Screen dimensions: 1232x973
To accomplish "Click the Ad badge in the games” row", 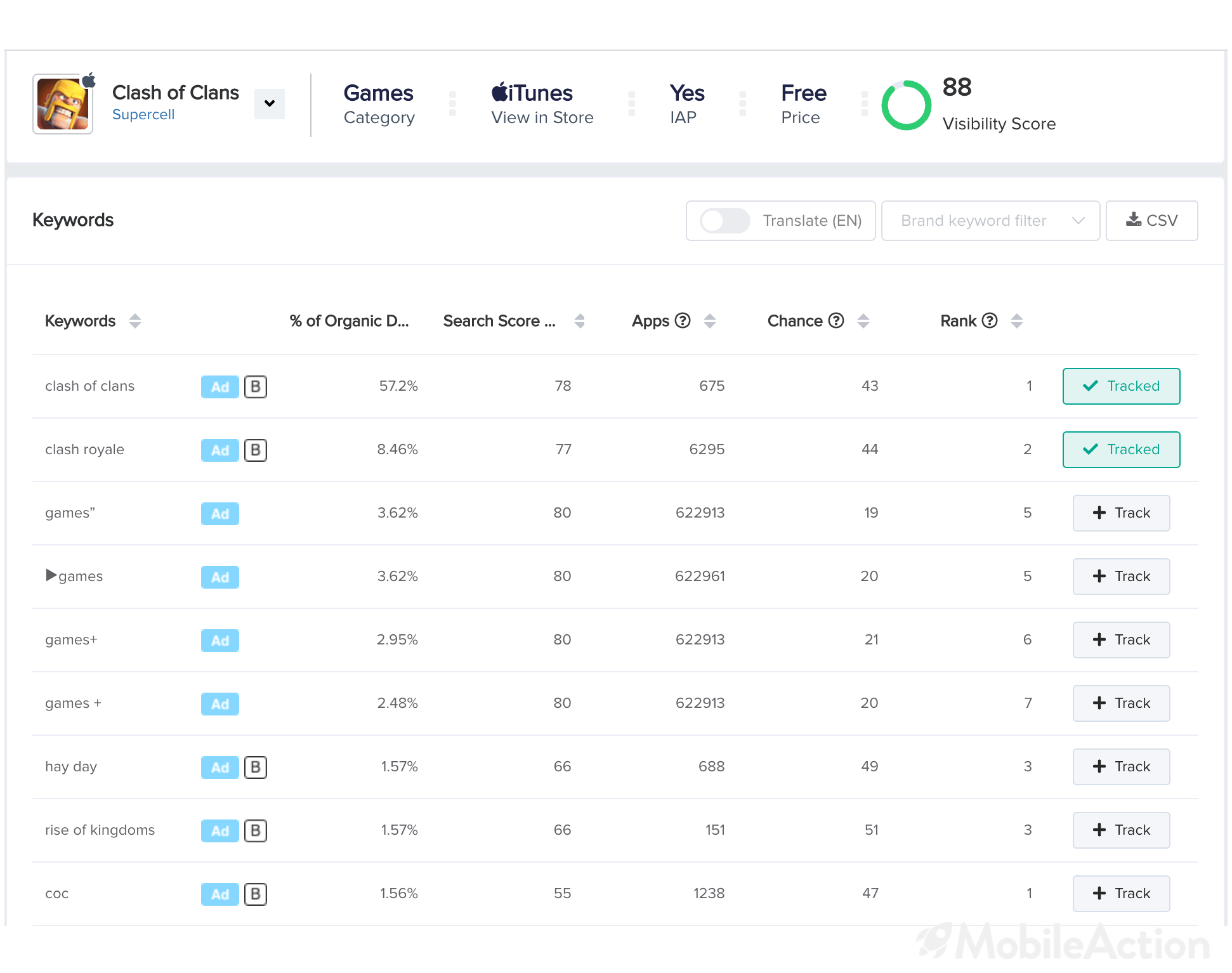I will (220, 514).
